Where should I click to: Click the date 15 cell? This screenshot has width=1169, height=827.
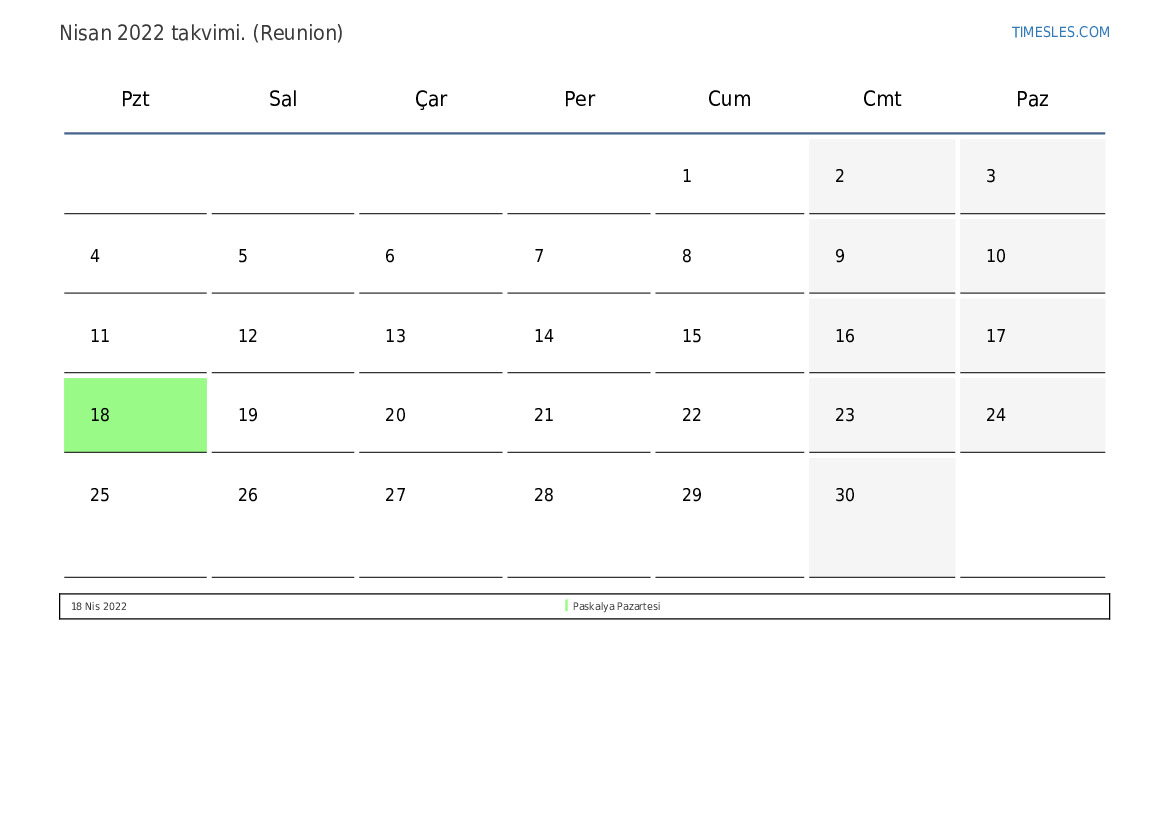point(730,336)
